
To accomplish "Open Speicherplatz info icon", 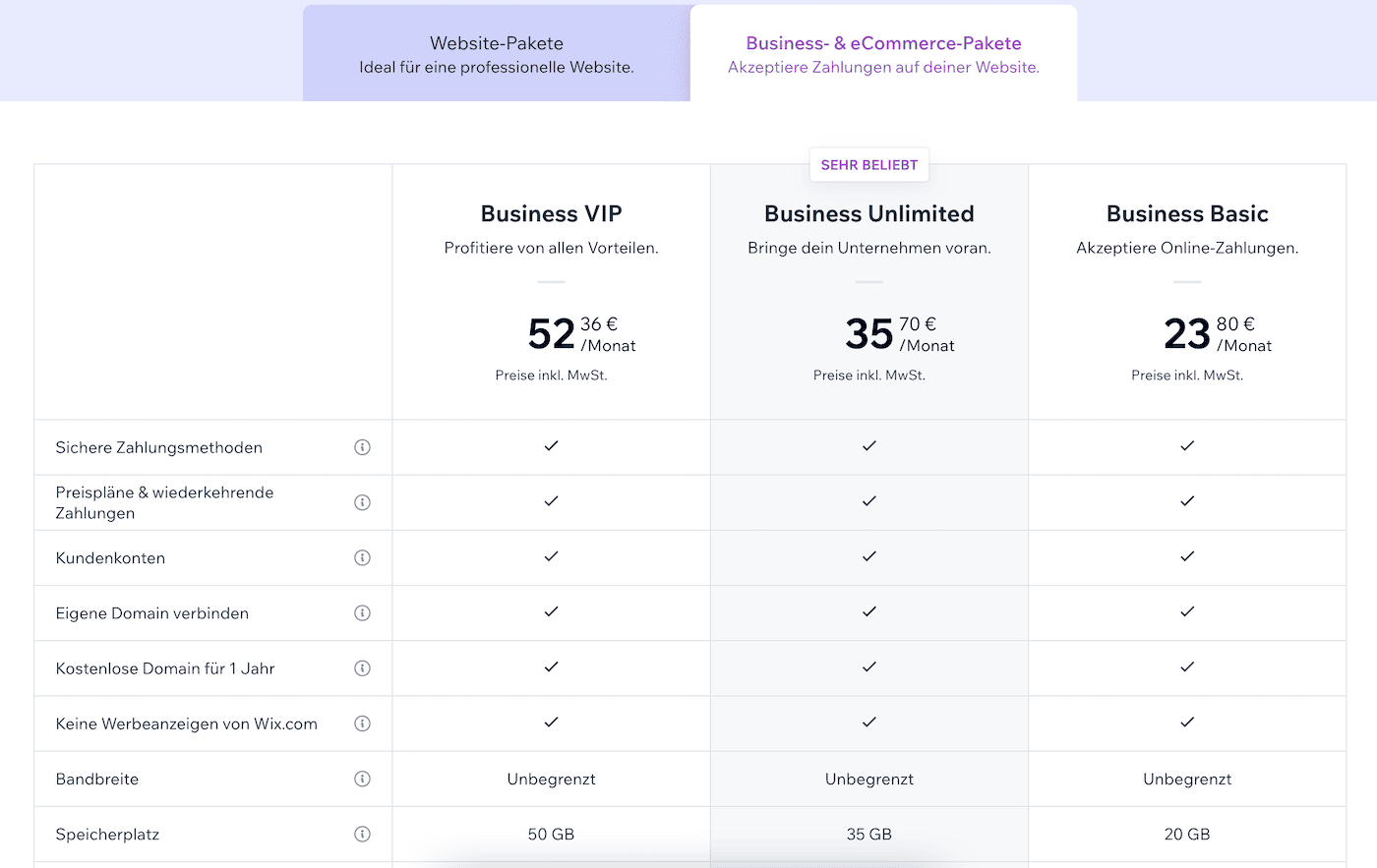I will pos(362,834).
